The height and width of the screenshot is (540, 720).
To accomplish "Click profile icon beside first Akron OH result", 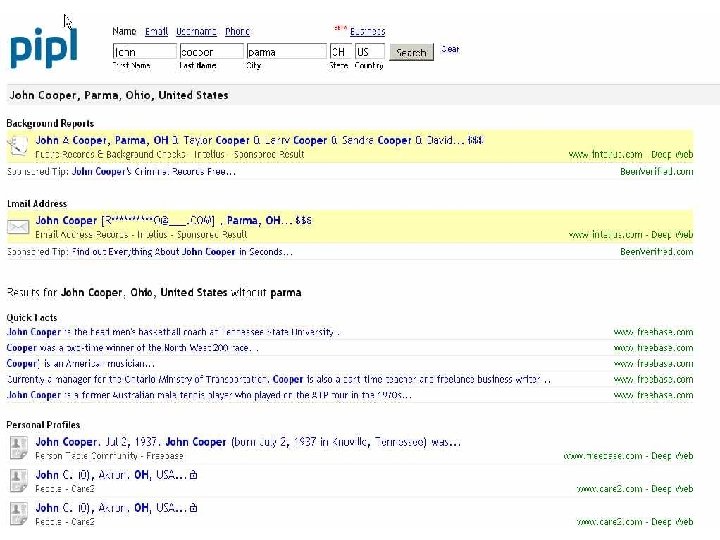I will click(x=19, y=481).
